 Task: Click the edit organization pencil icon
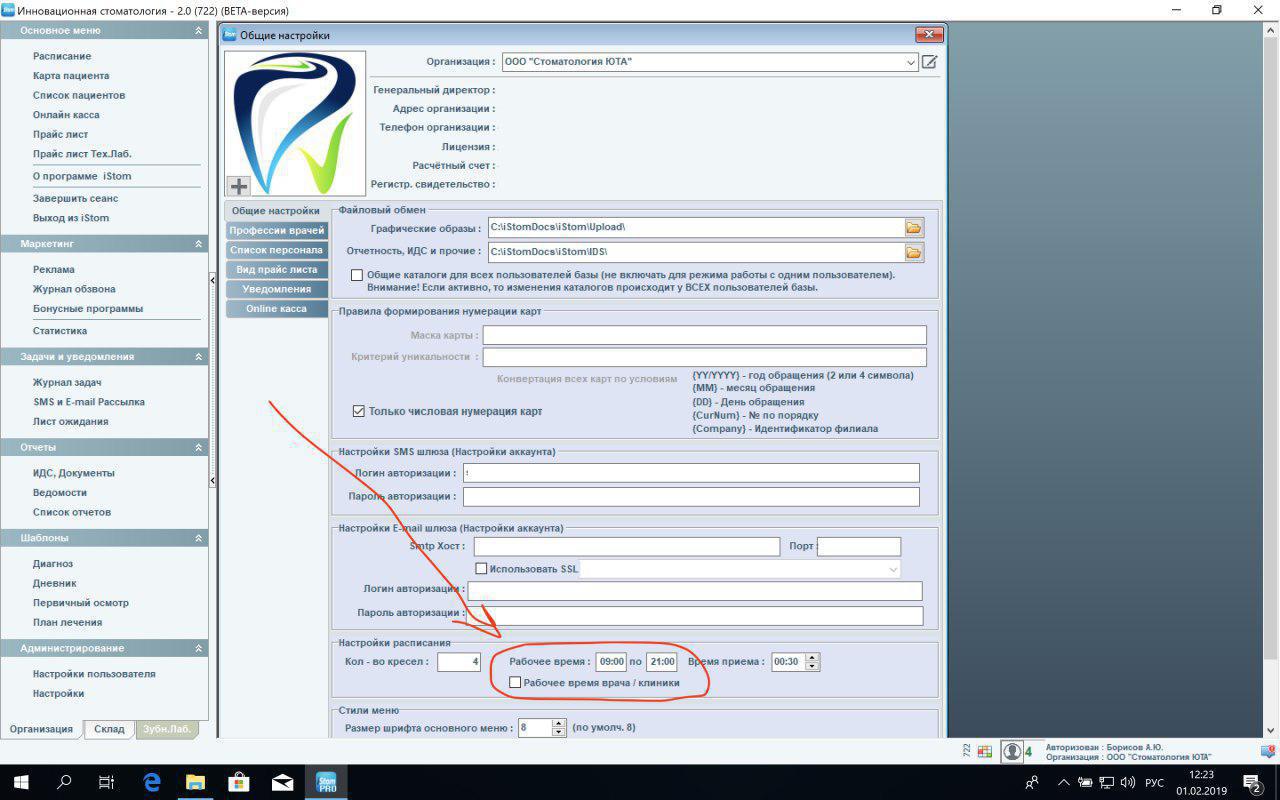click(929, 62)
